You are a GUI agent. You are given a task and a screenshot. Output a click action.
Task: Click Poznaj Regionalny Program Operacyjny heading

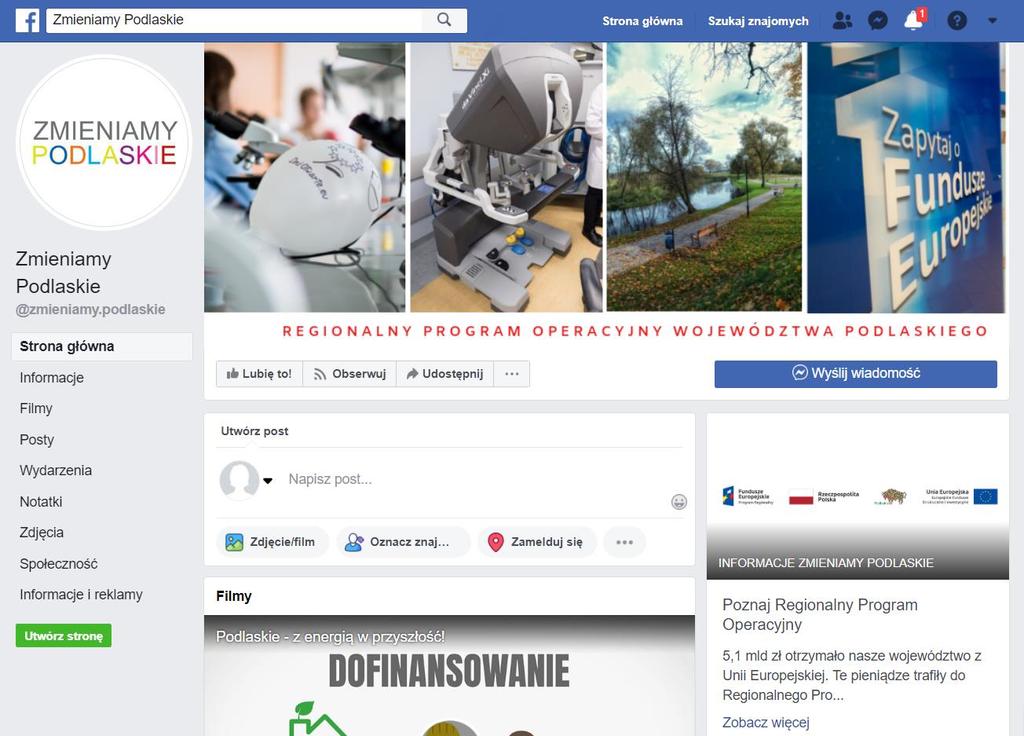click(820, 615)
